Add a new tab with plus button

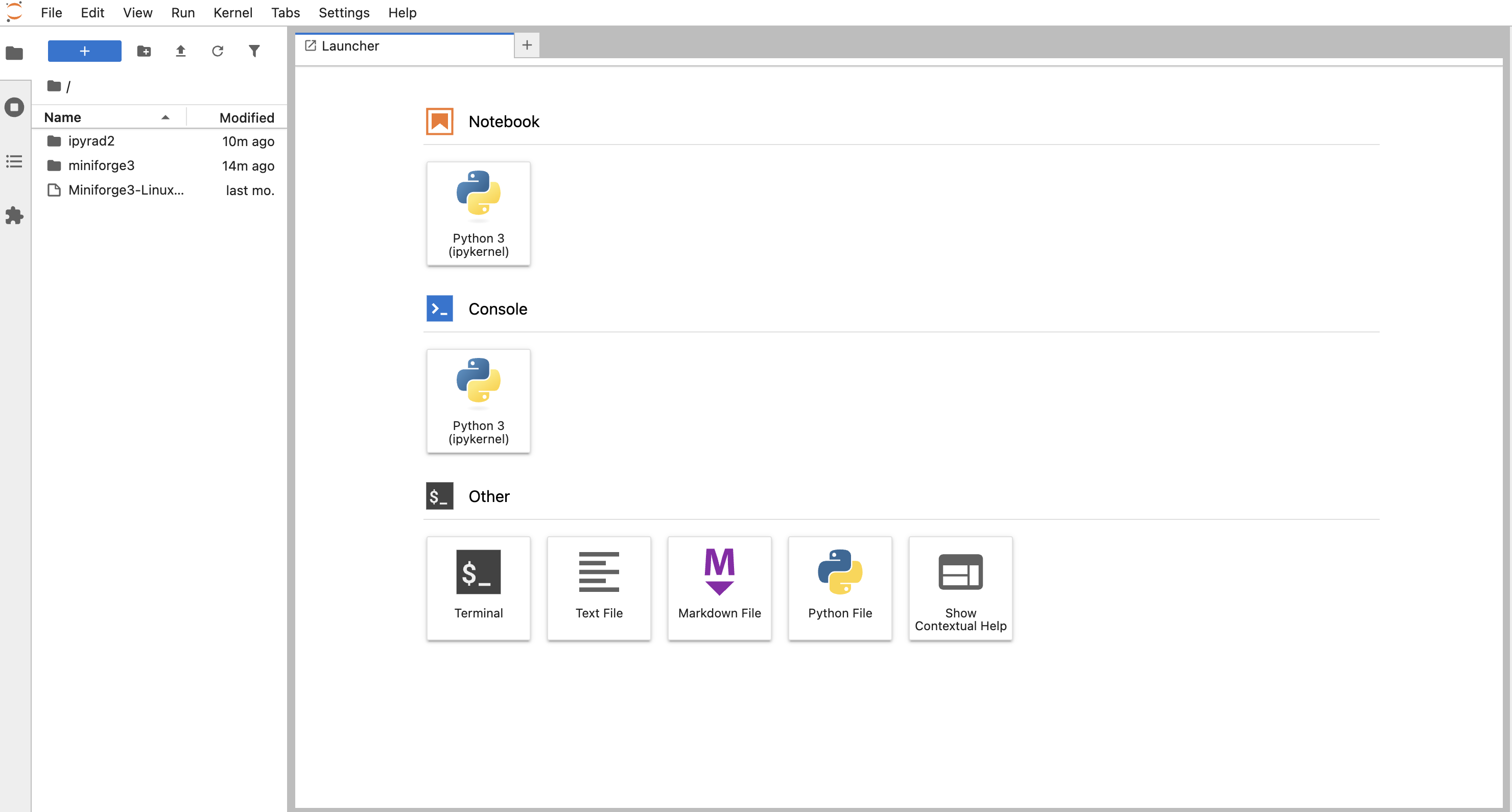[527, 45]
